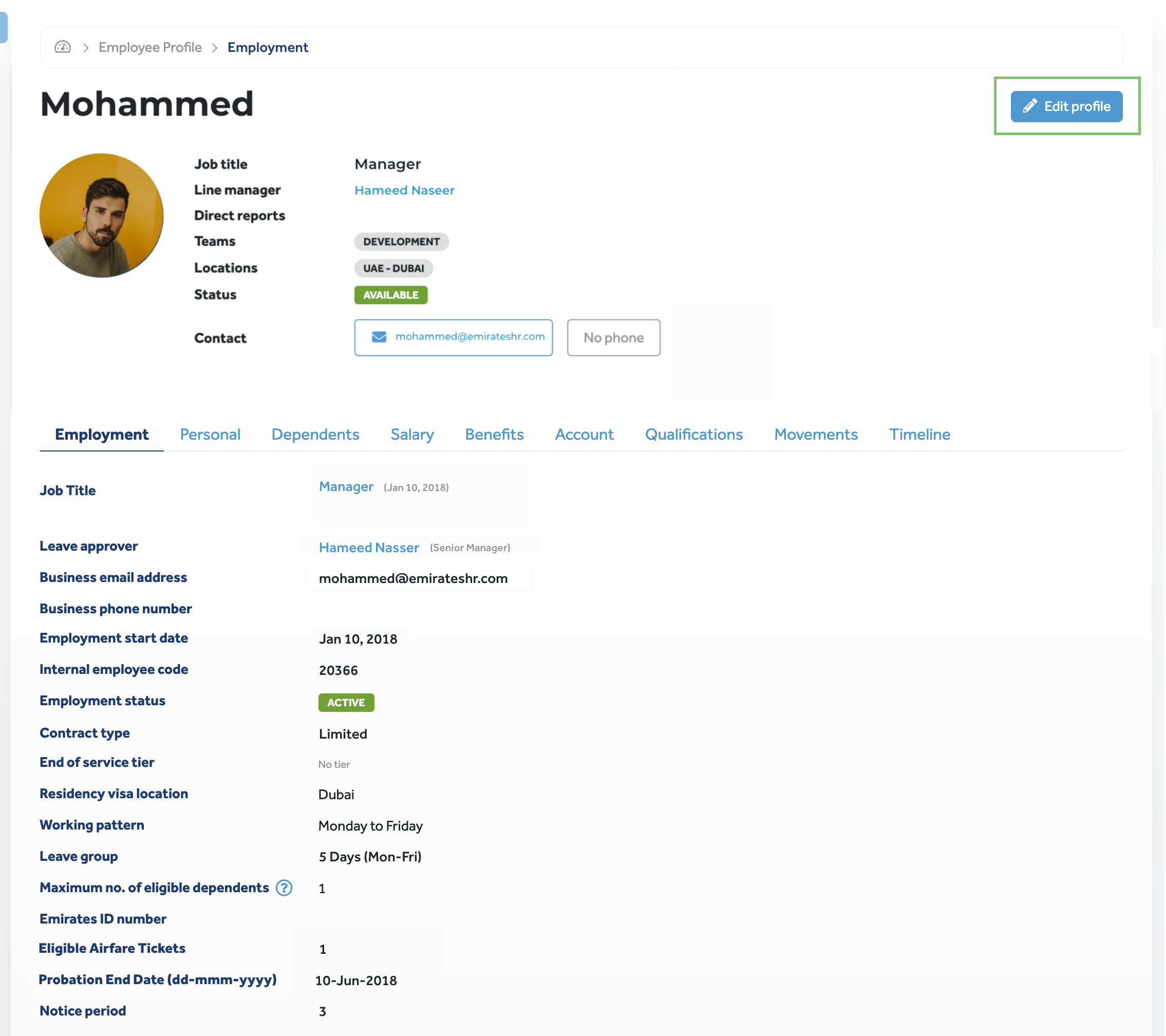Open the Benefits tab

click(x=494, y=435)
